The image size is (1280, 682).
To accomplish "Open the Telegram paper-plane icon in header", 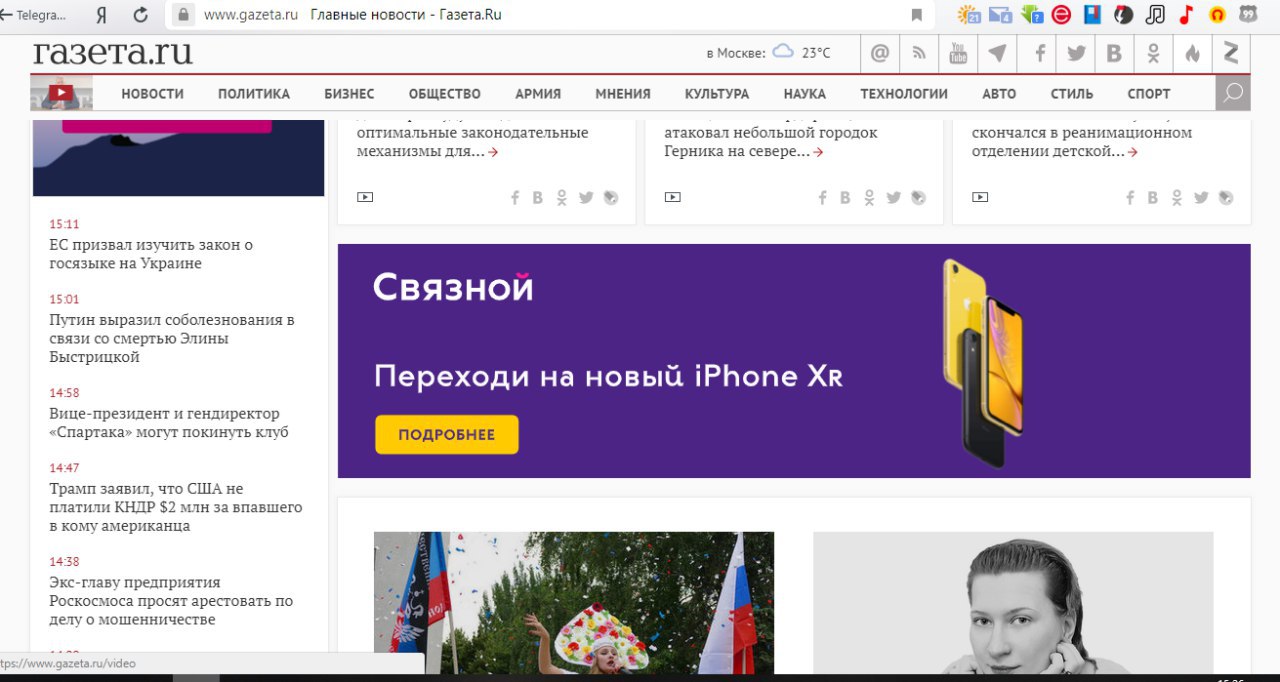I will tap(997, 53).
